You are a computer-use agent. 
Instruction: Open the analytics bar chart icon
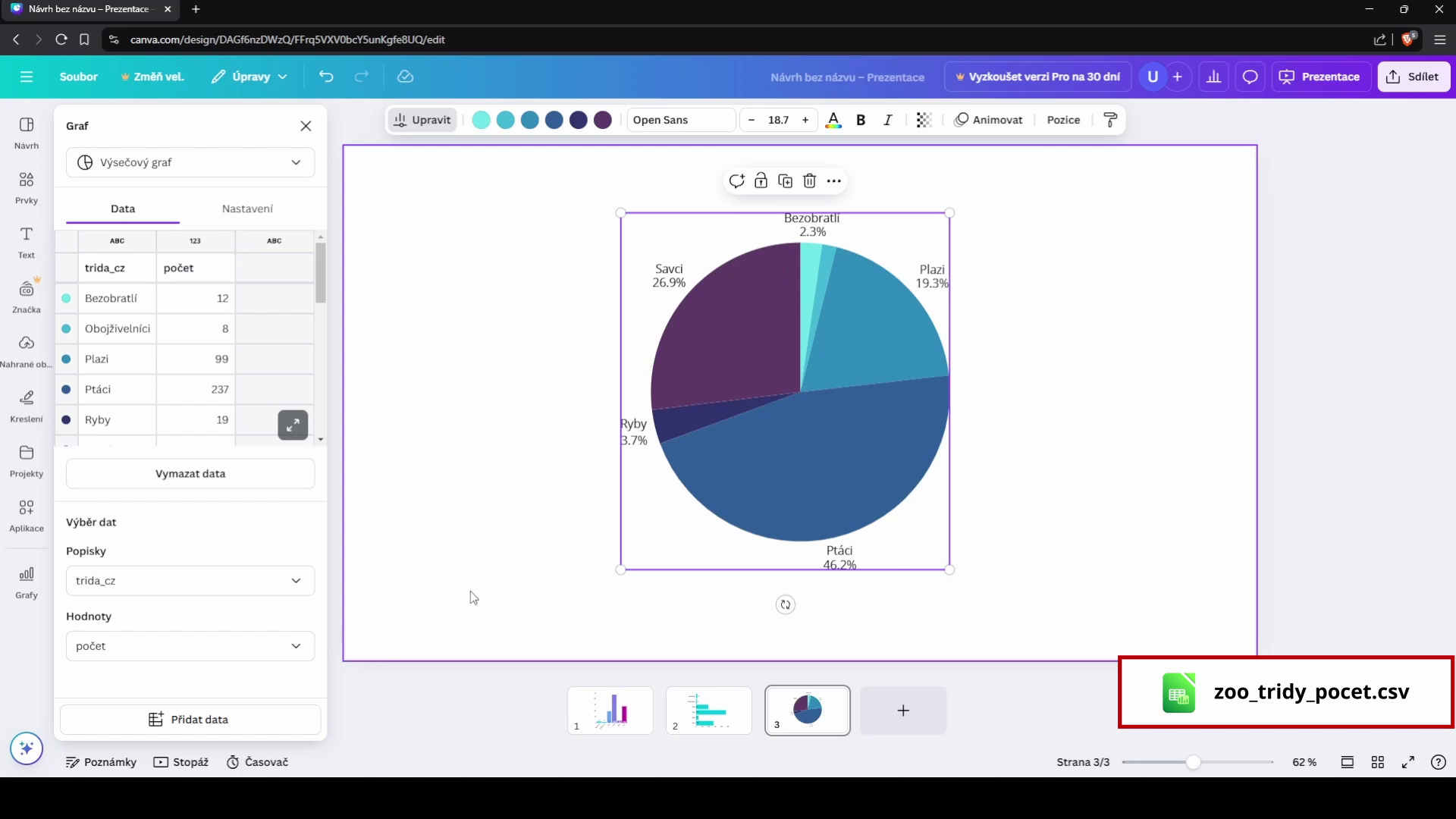point(1214,77)
